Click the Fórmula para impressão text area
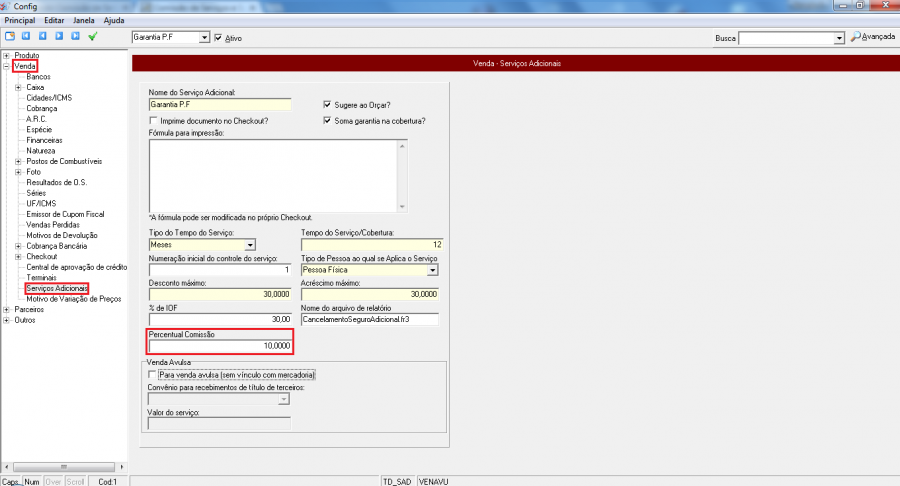 pos(273,176)
